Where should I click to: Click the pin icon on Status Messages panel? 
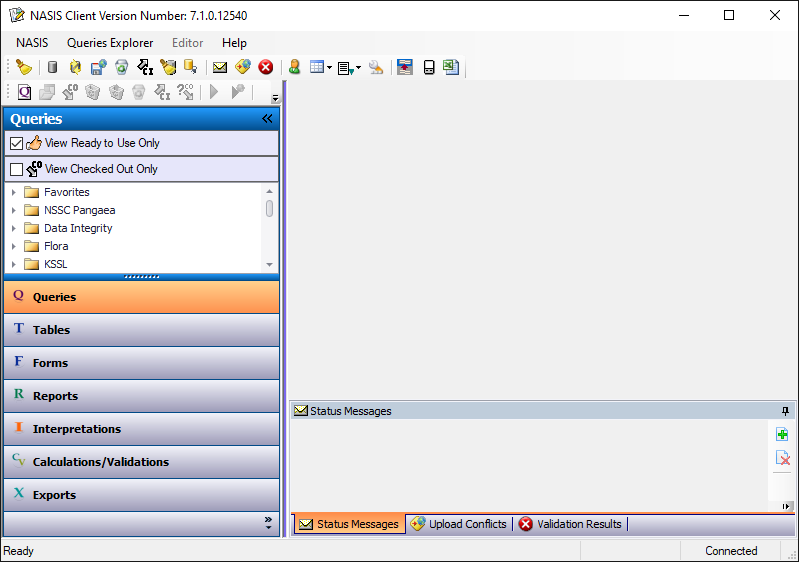[785, 411]
